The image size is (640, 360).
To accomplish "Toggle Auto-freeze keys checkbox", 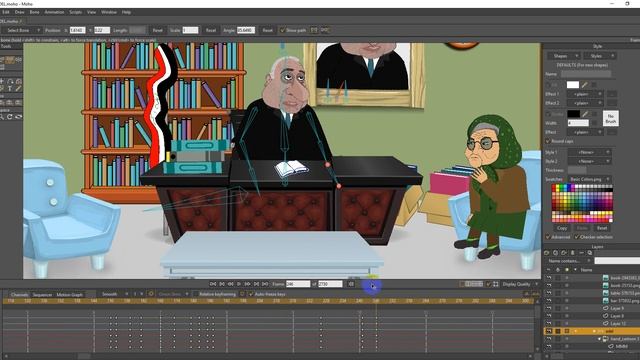I will 251,294.
